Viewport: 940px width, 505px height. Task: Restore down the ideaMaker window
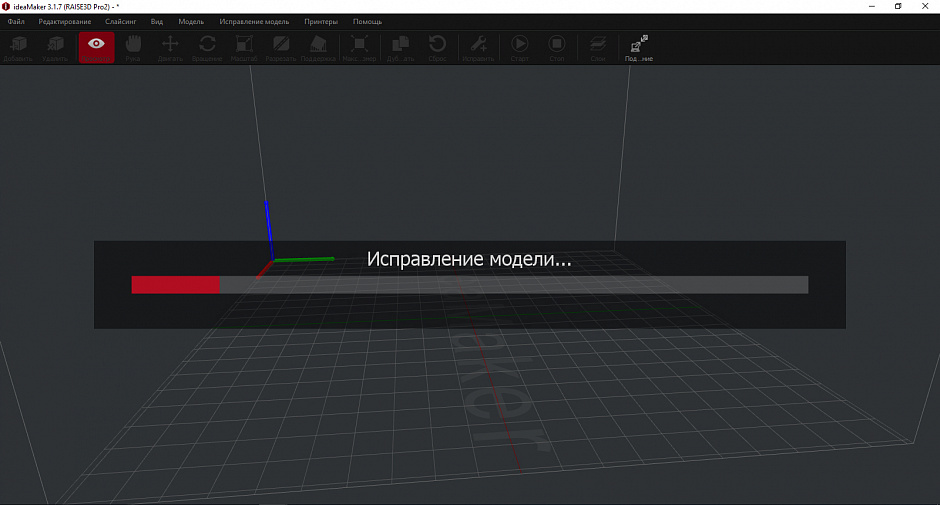898,7
